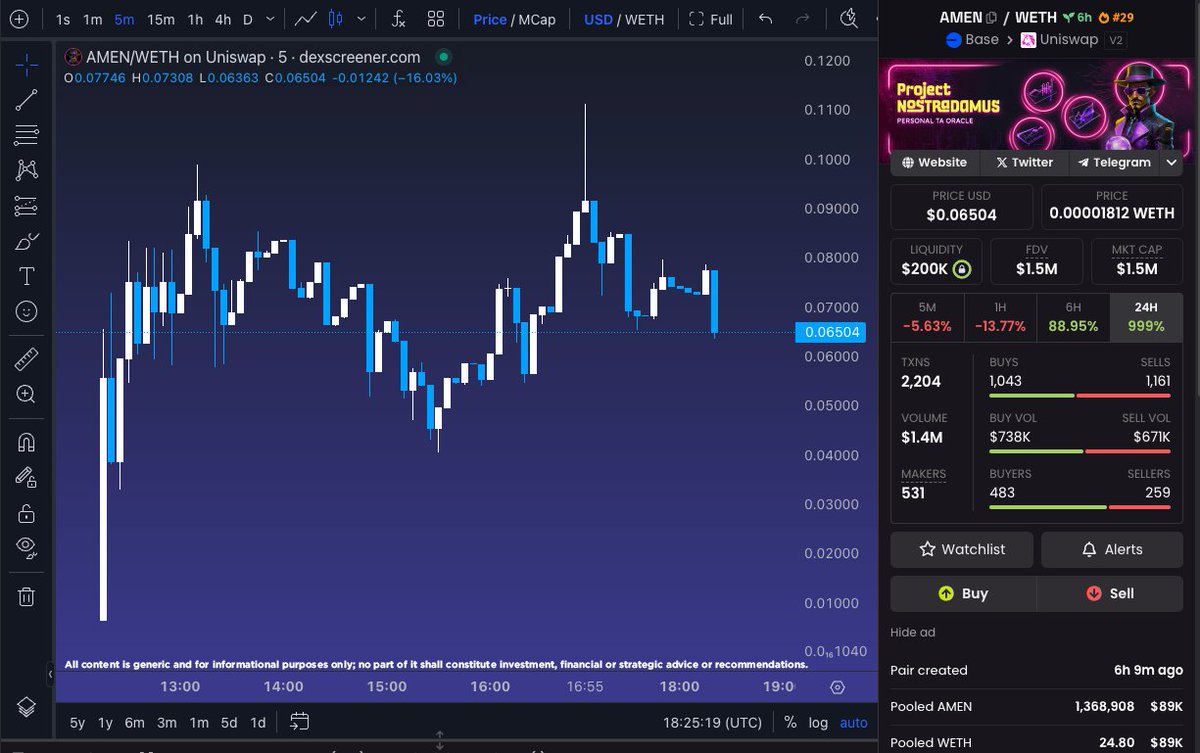Collapse the side panel arrow handle

pyautogui.click(x=51, y=673)
